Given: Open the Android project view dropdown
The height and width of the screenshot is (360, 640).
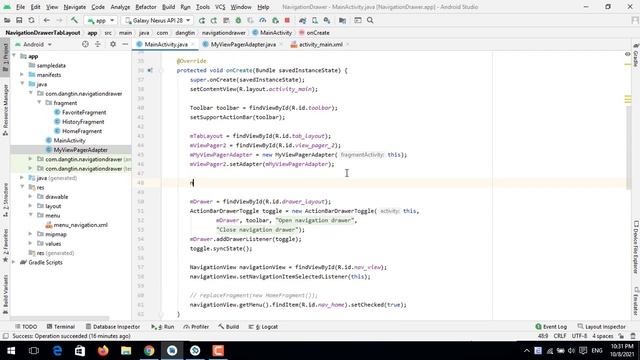Looking at the screenshot, I should 34,44.
